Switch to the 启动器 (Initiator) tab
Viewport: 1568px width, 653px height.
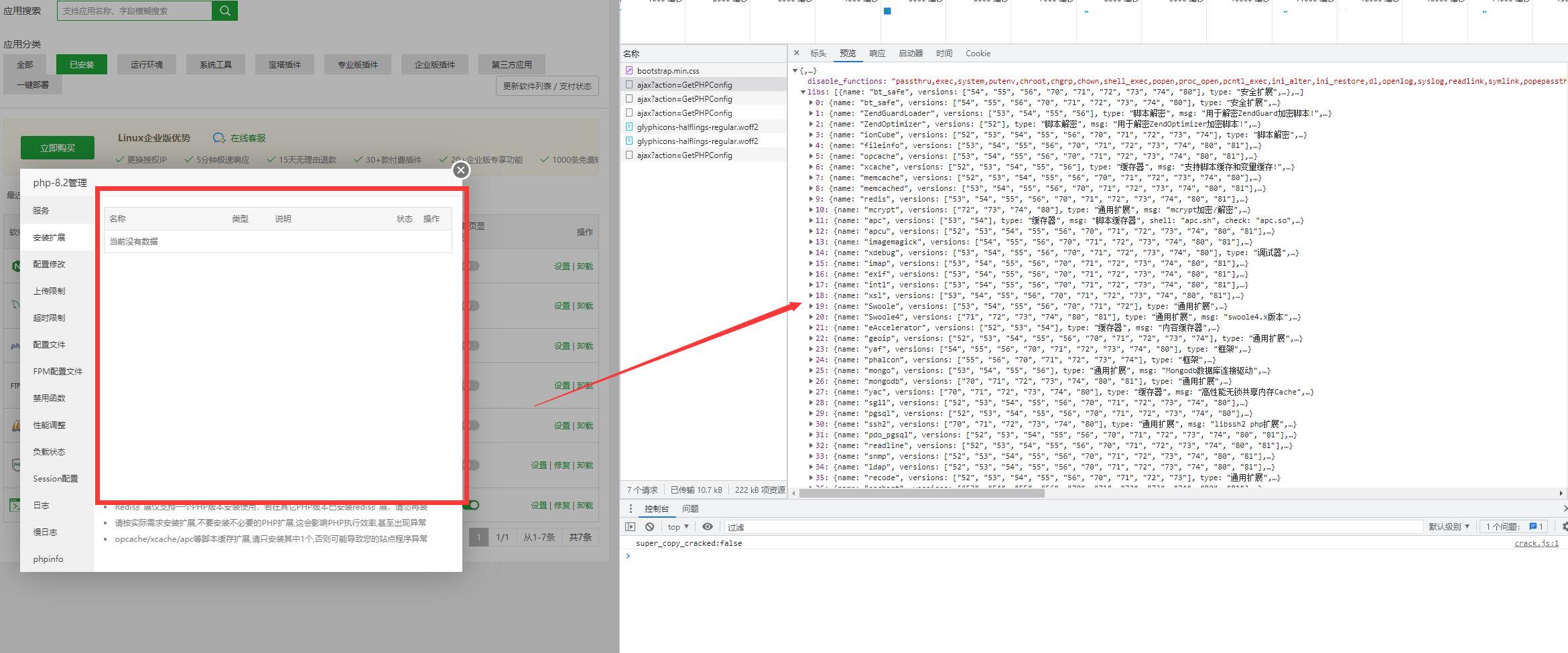pyautogui.click(x=911, y=54)
